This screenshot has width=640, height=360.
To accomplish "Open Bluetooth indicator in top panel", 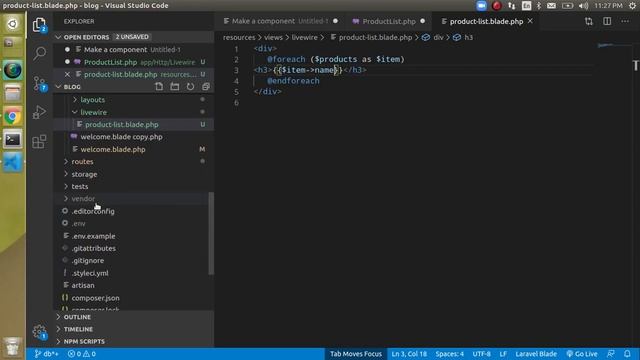I will click(538, 6).
